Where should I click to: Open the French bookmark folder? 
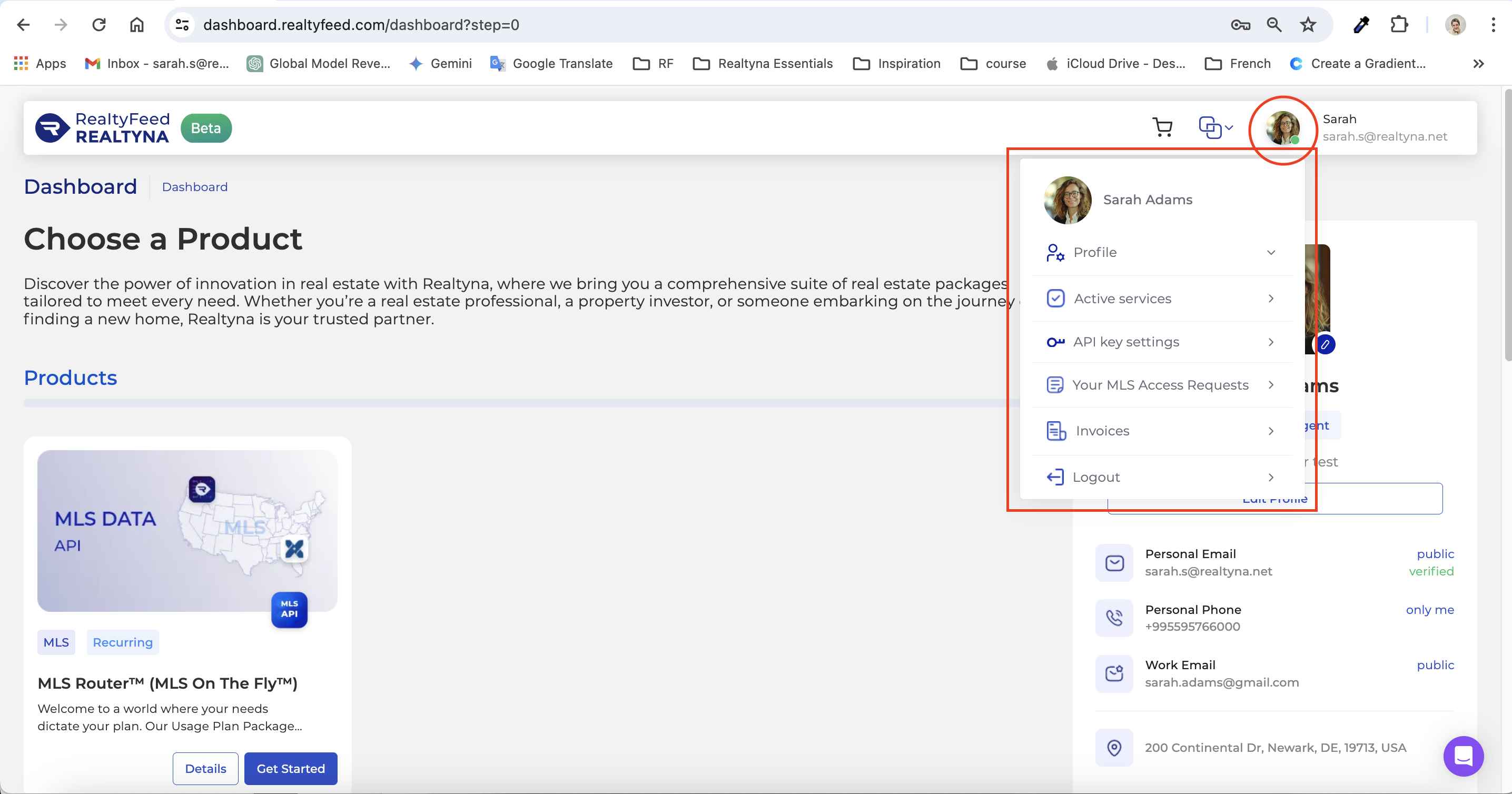click(x=1237, y=63)
